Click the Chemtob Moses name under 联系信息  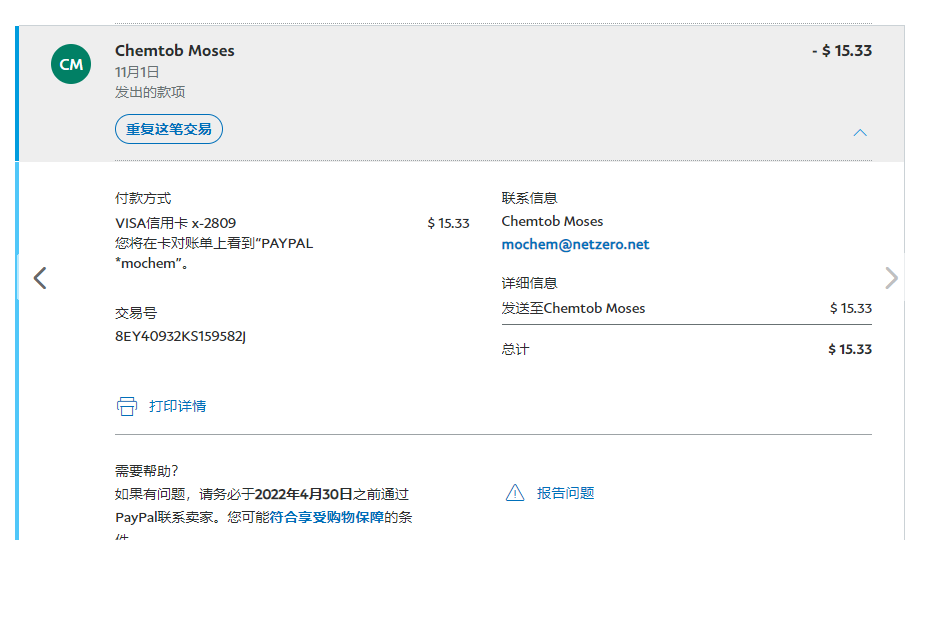(x=552, y=222)
